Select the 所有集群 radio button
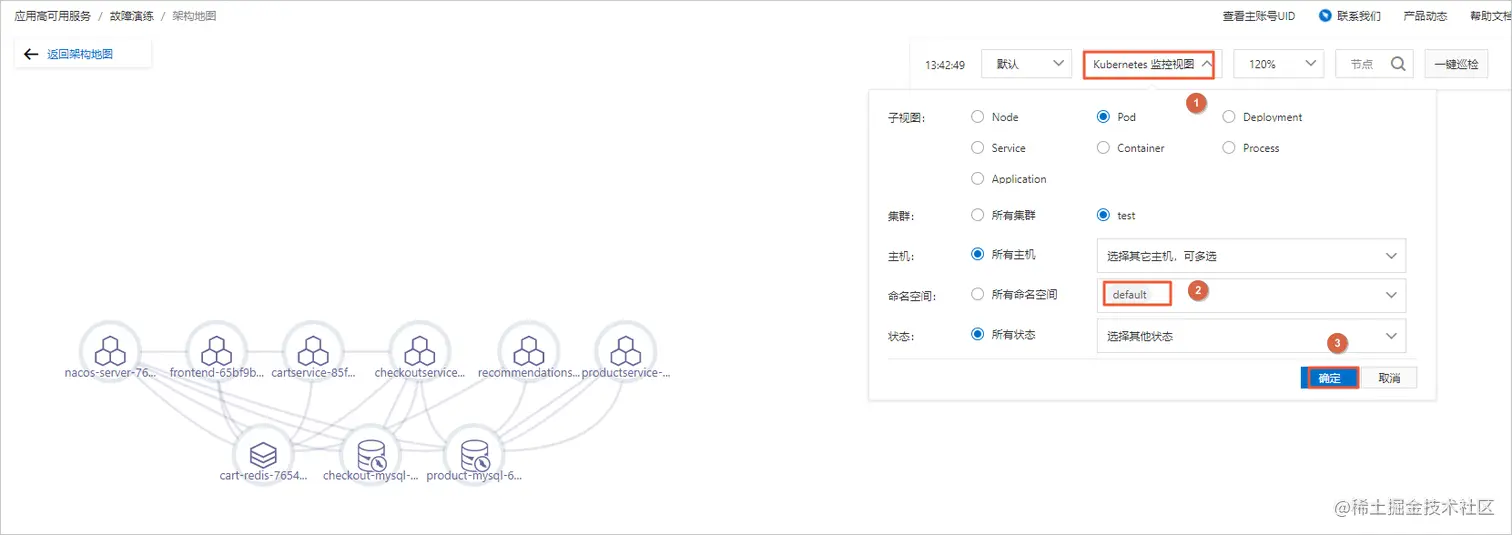 pos(978,214)
